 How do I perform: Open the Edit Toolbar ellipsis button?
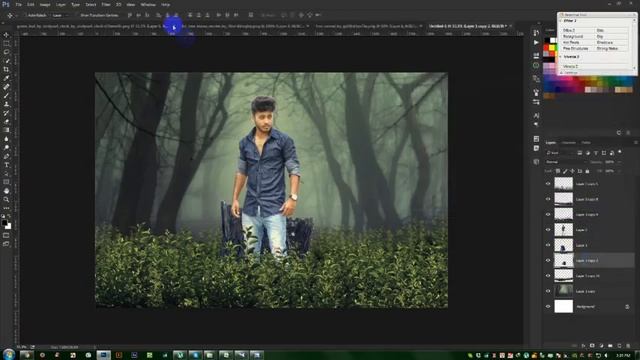(6, 208)
